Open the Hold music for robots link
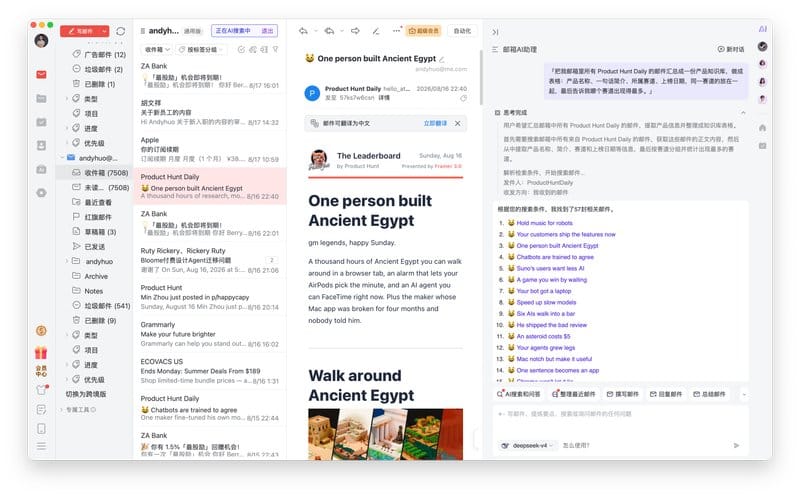This screenshot has height=497, width=800. click(x=544, y=223)
